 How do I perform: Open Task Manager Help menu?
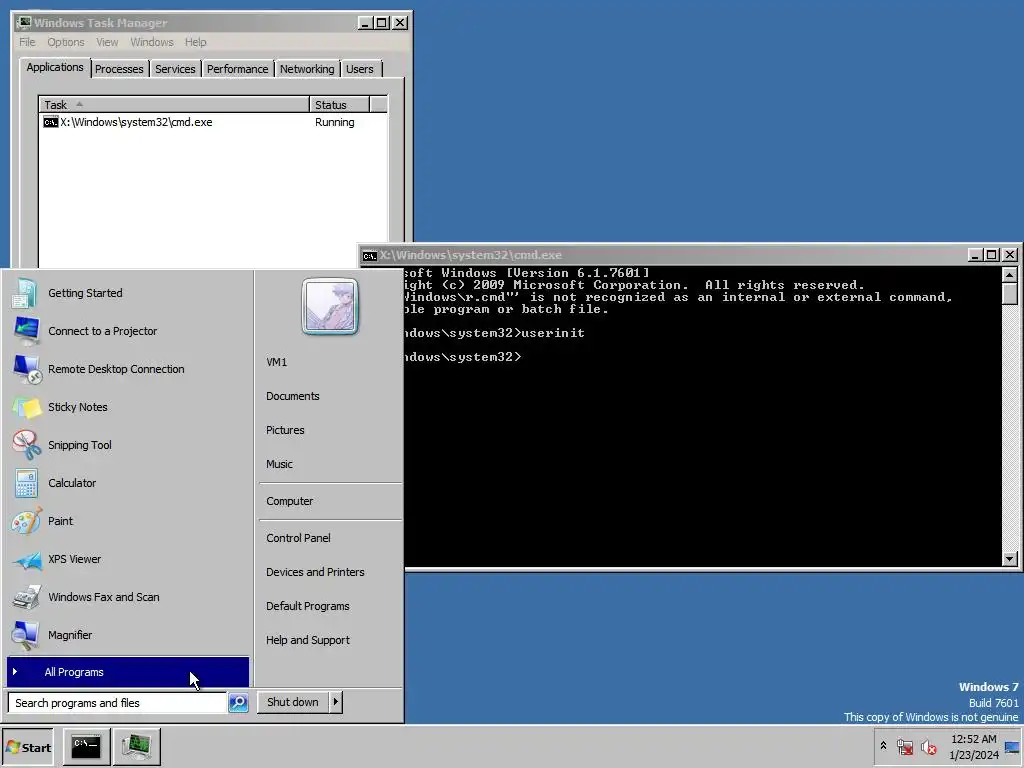[195, 42]
